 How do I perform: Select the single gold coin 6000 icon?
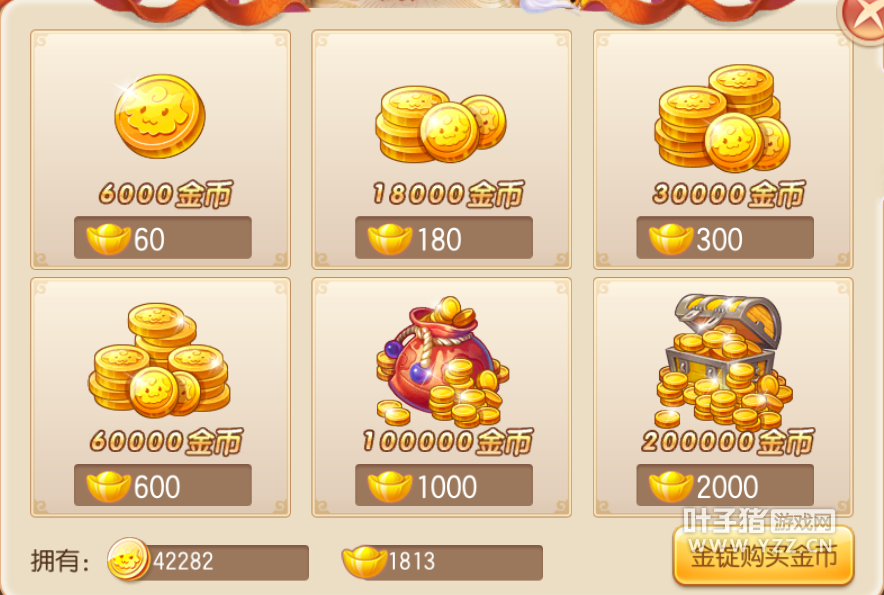click(160, 116)
